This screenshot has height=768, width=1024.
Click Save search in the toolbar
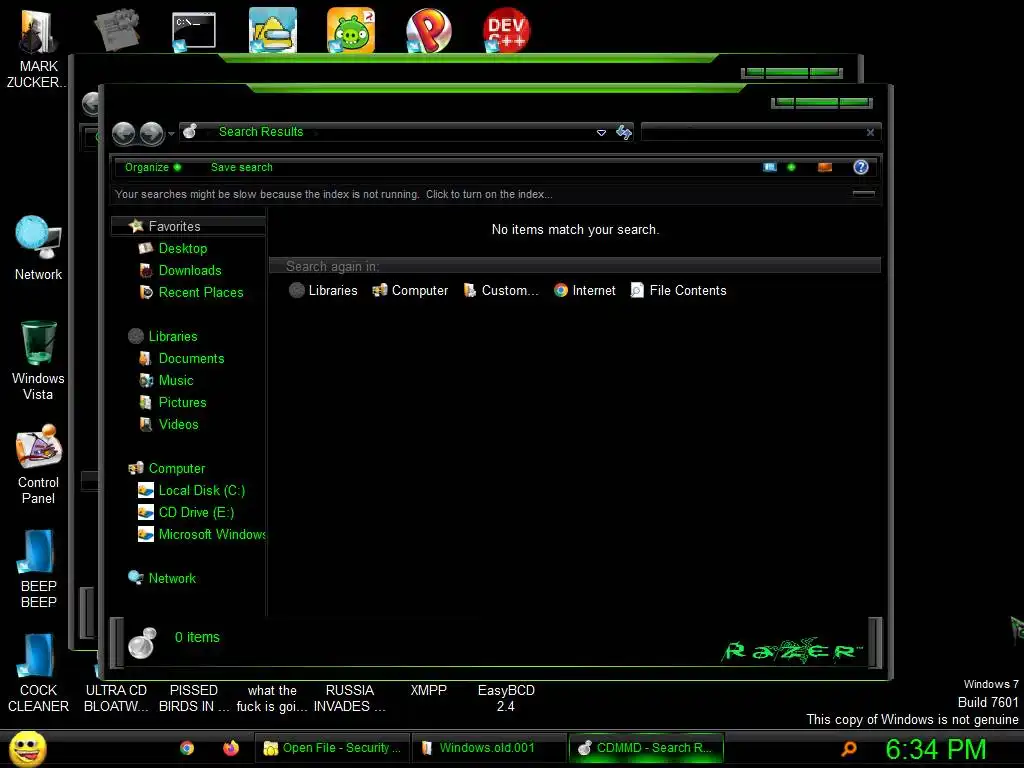coord(242,167)
